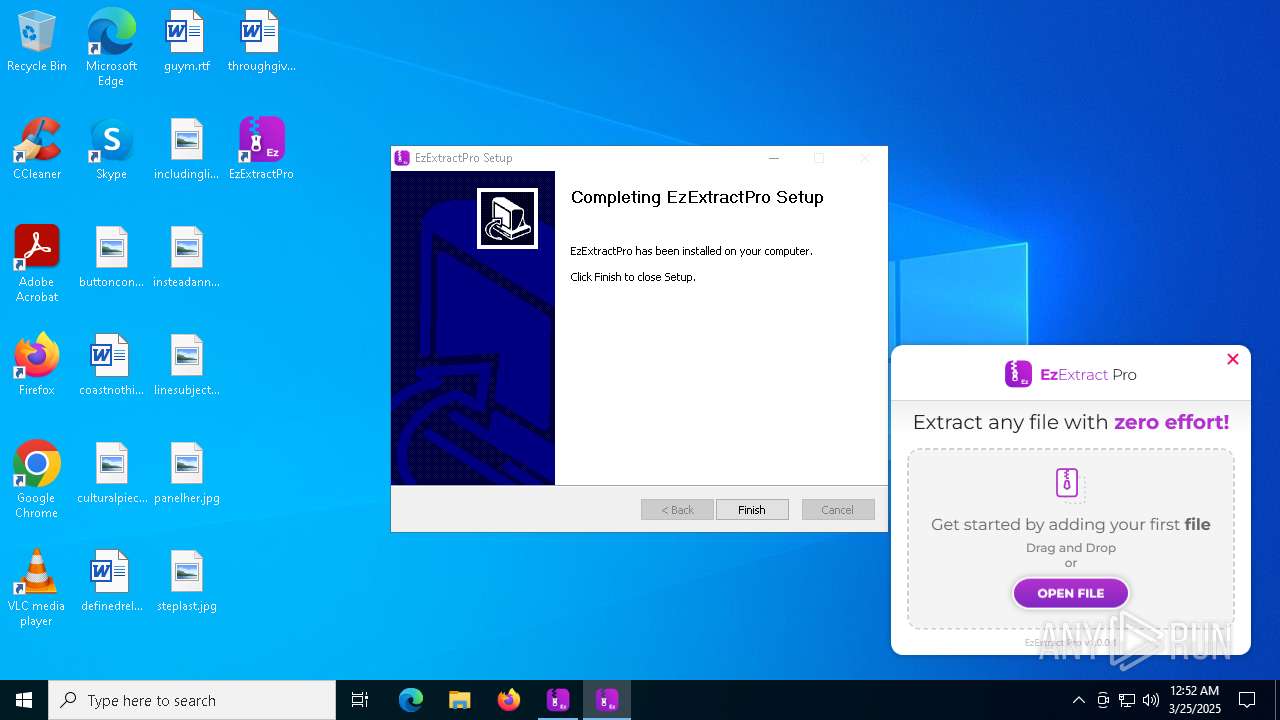Click the Back button in Setup
Image resolution: width=1280 pixels, height=720 pixels.
[x=677, y=510]
